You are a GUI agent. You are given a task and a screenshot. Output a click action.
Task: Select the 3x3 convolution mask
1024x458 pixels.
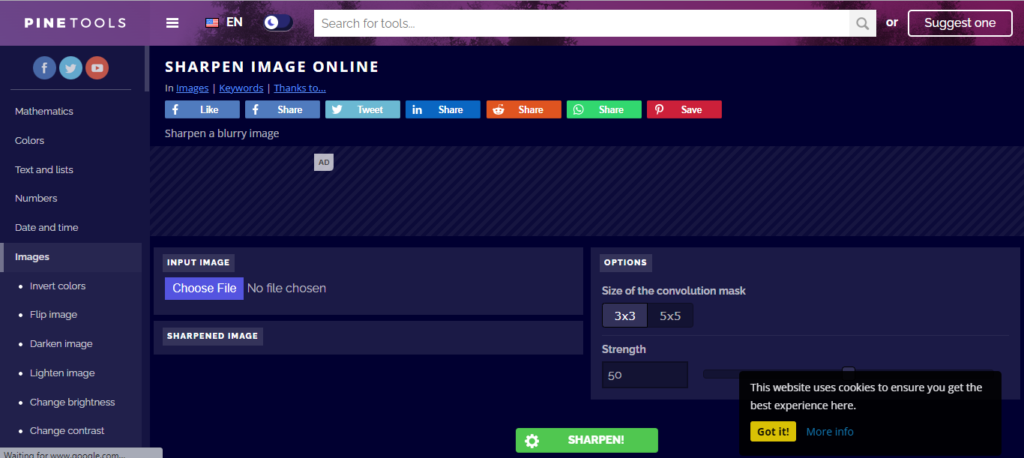coord(624,316)
